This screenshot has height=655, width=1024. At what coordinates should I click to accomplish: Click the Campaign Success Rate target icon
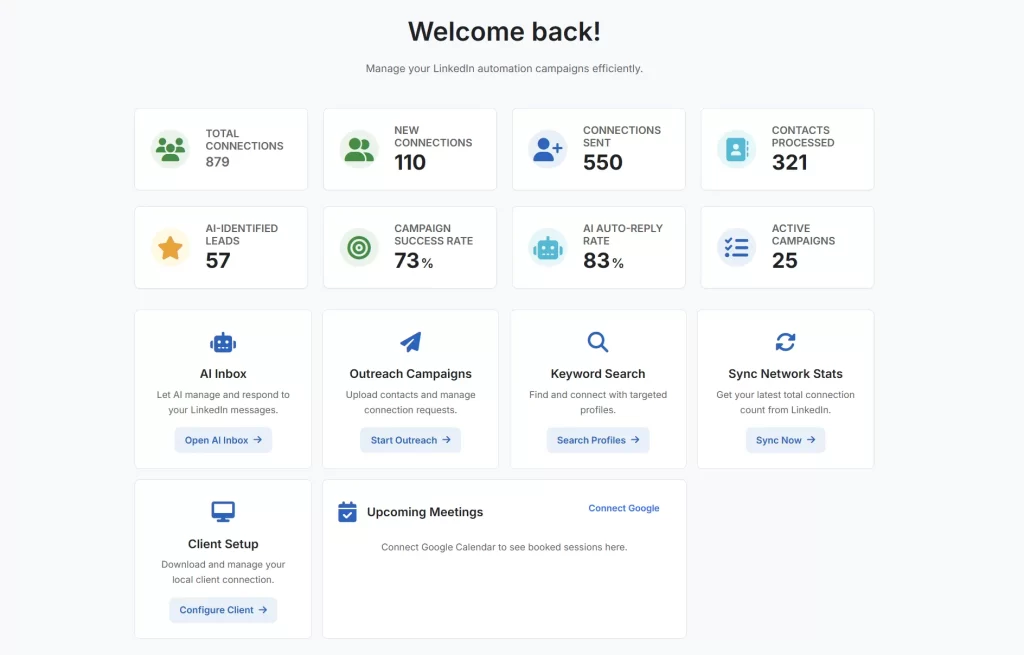359,247
